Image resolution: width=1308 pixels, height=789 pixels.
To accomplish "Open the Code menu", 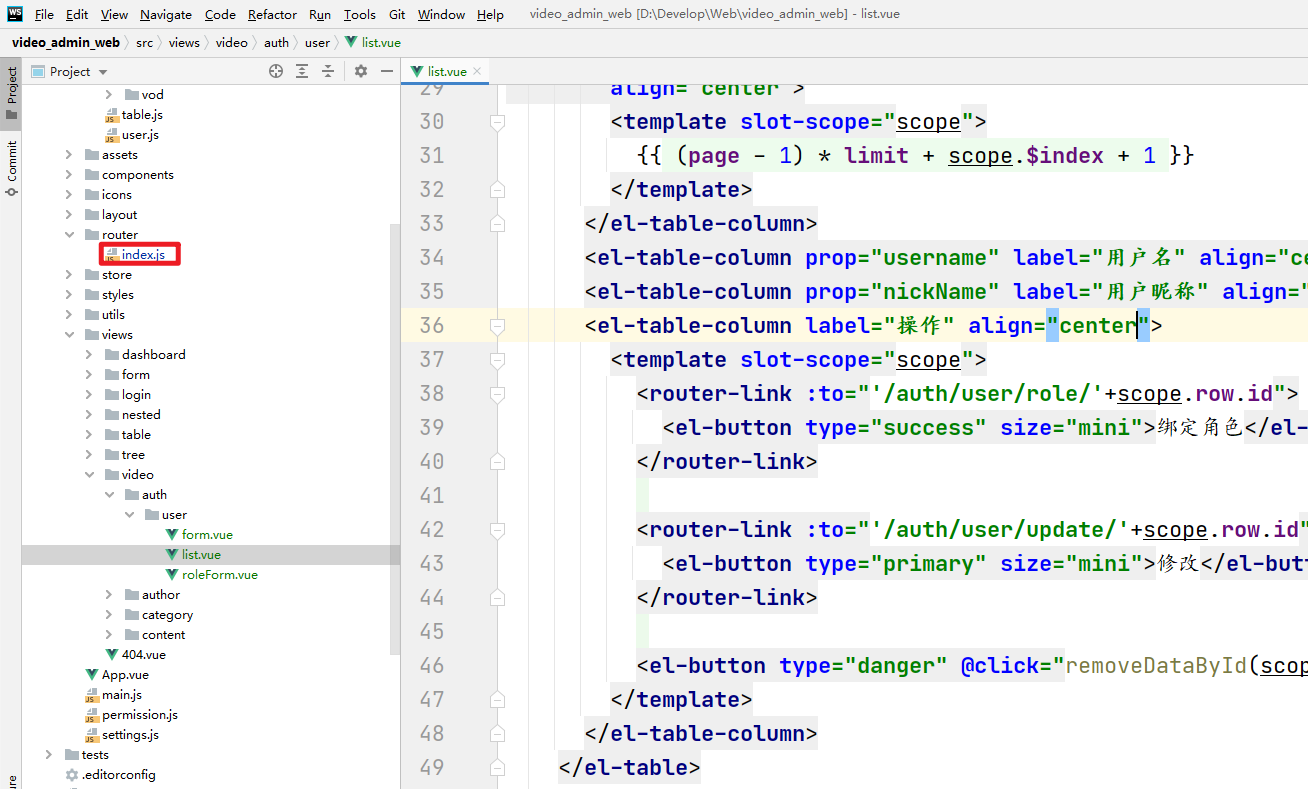I will click(220, 14).
